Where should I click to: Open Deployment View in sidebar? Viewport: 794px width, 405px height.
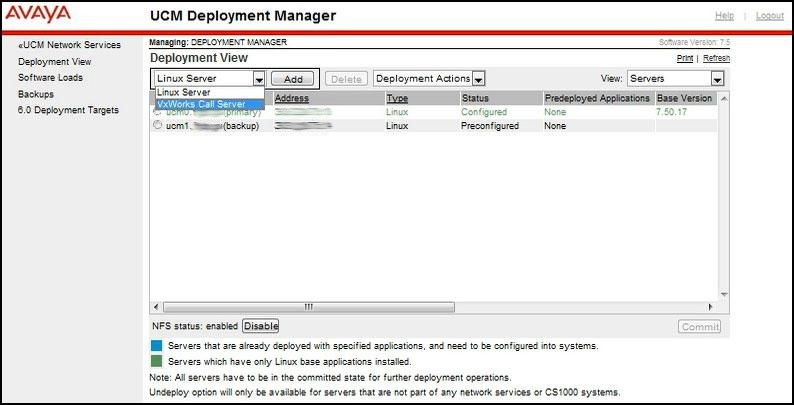(x=55, y=62)
